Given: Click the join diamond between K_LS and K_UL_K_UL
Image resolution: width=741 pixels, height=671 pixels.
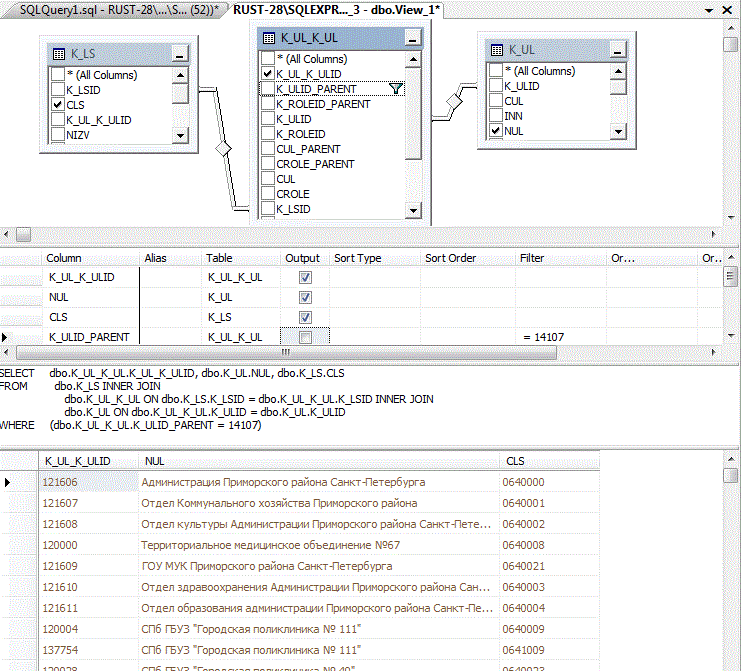Looking at the screenshot, I should coord(223,149).
